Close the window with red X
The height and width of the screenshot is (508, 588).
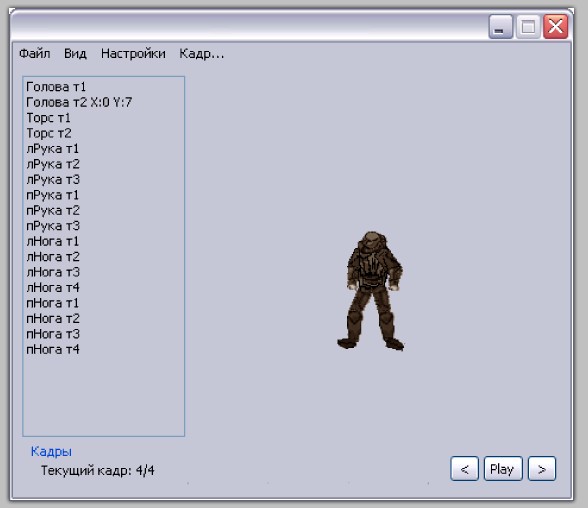pos(555,27)
